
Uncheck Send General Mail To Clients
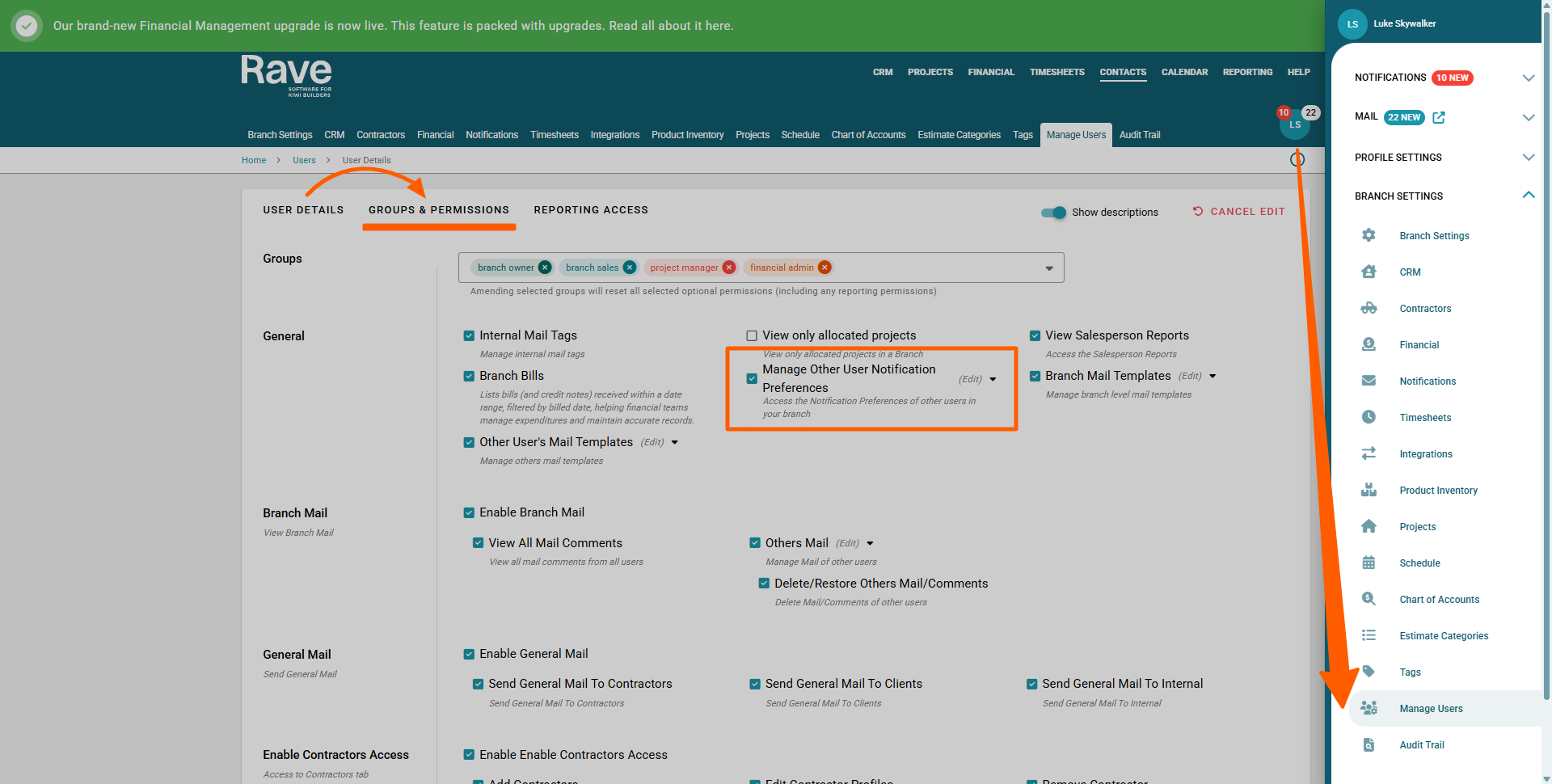click(755, 684)
